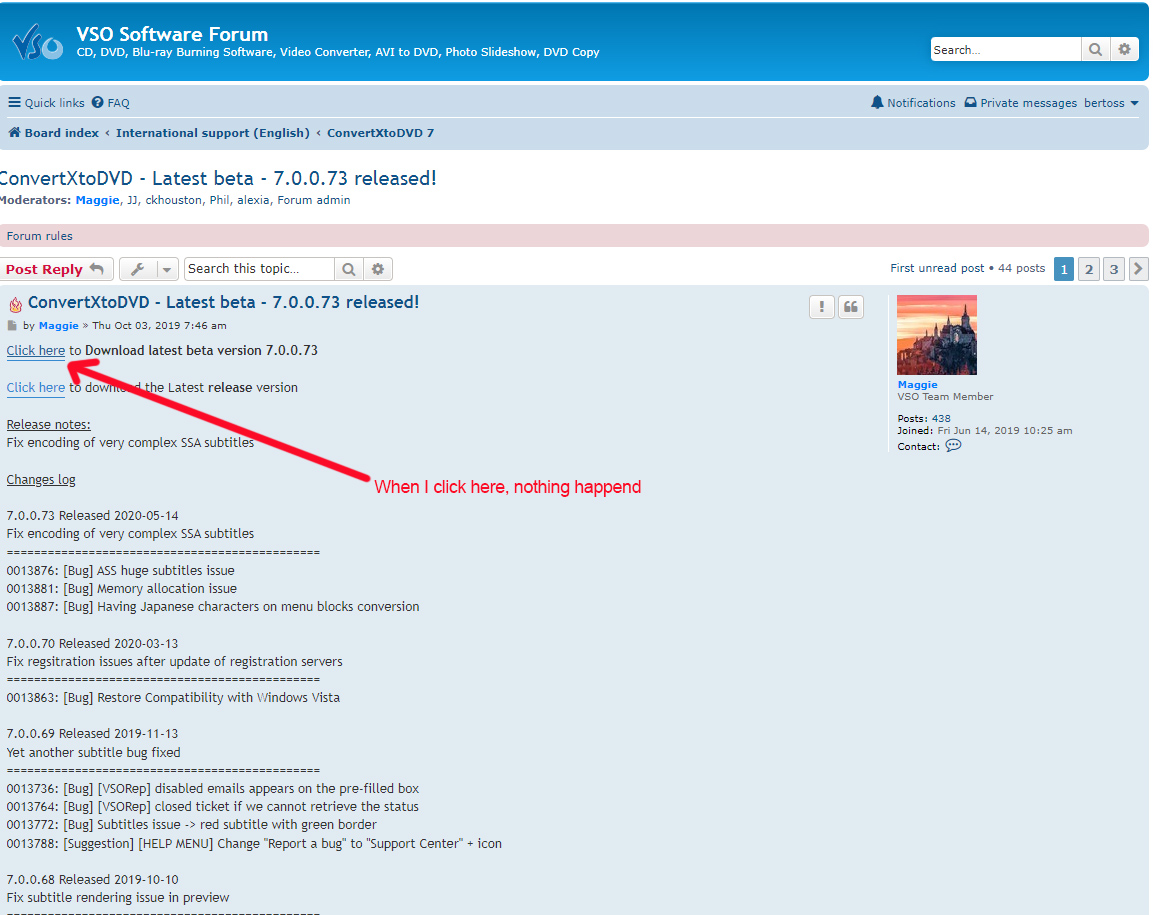1154x915 pixels.
Task: Open author Maggie link in byline
Action: click(59, 325)
